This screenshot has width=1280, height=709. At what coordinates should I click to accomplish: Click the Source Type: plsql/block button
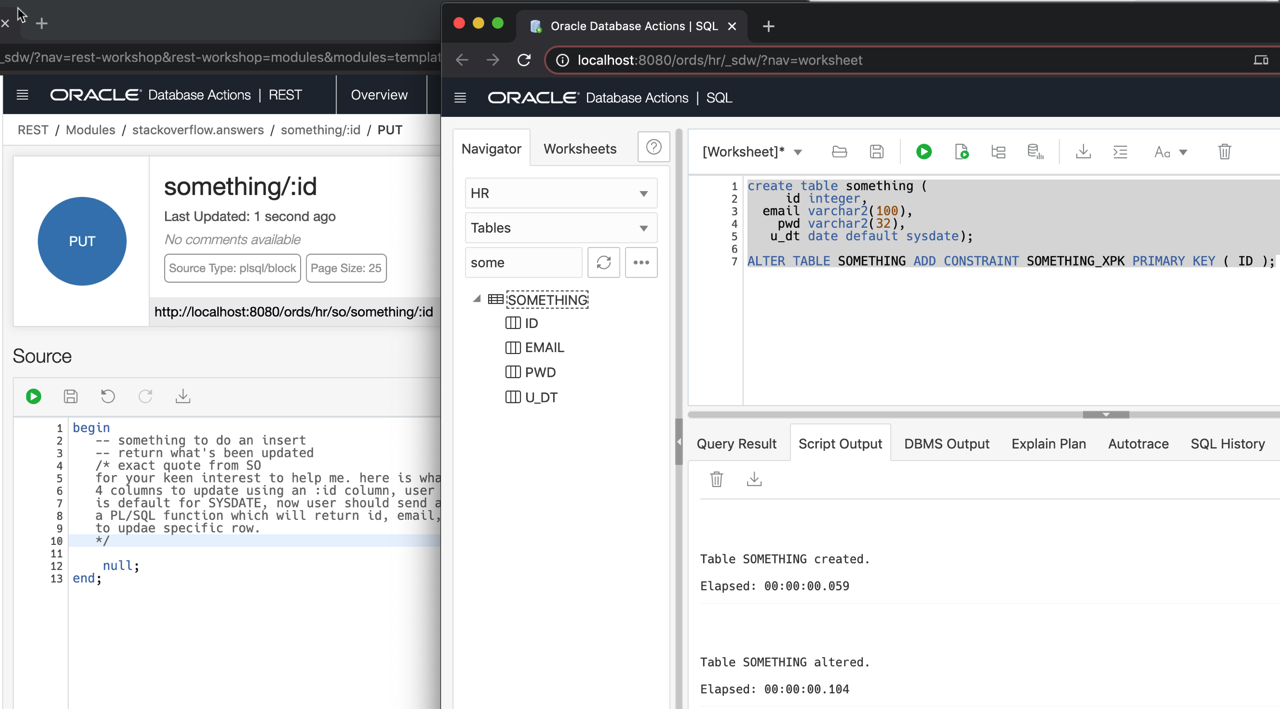232,268
